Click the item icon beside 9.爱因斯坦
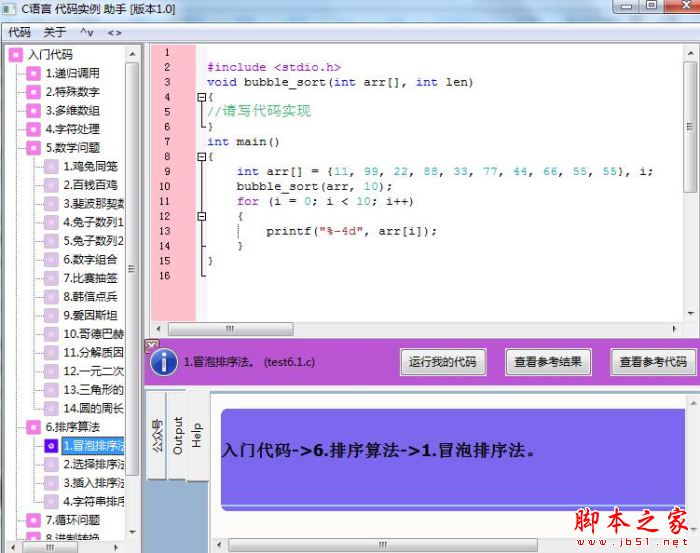The width and height of the screenshot is (700, 553). (51, 316)
